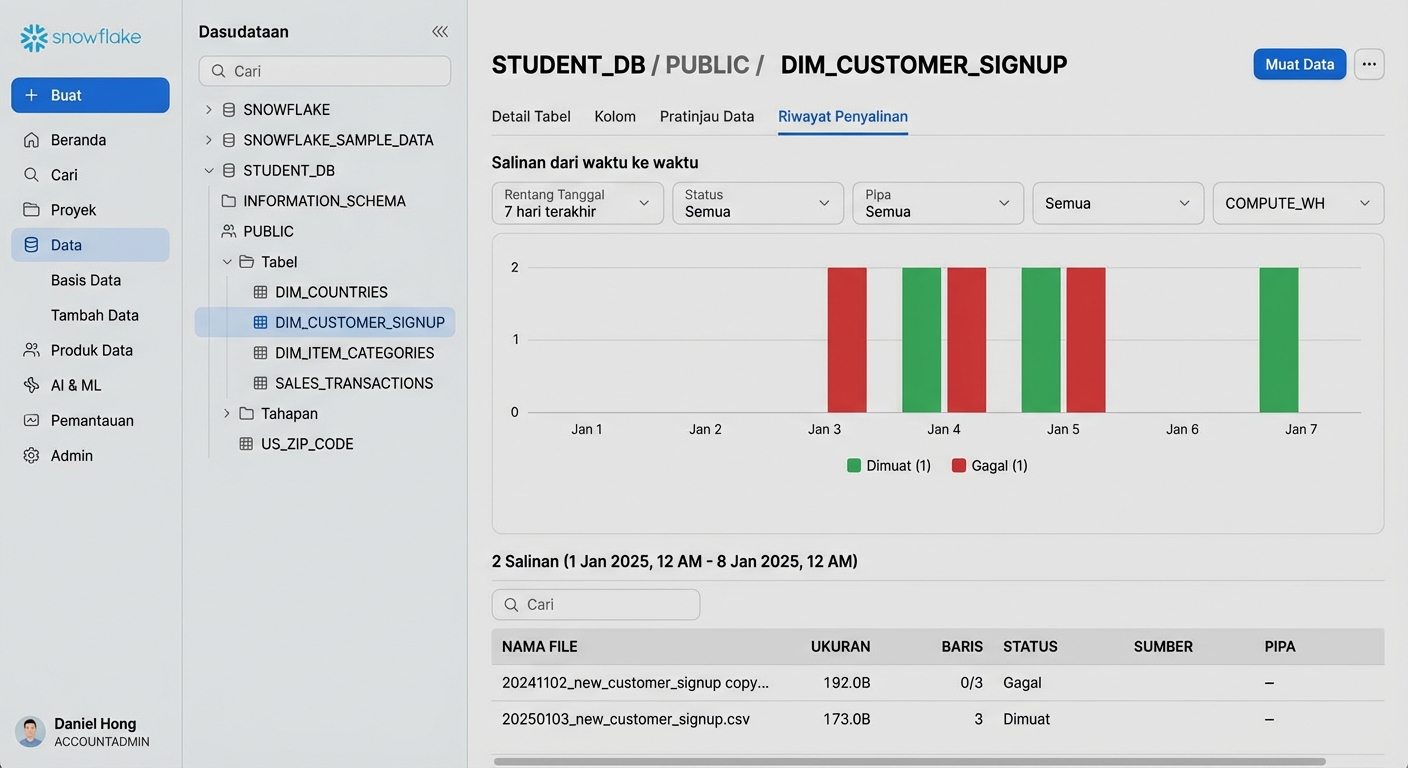This screenshot has height=768, width=1408.
Task: Toggle the Dimuat green legend item
Action: 889,466
